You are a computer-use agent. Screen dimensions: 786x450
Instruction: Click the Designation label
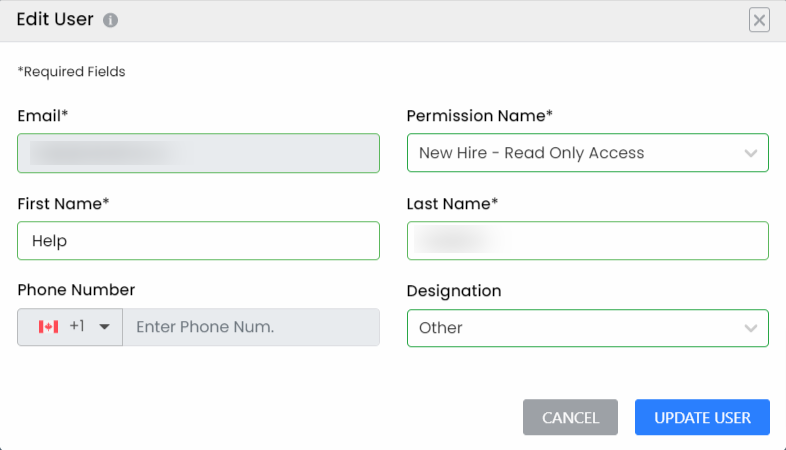point(454,291)
